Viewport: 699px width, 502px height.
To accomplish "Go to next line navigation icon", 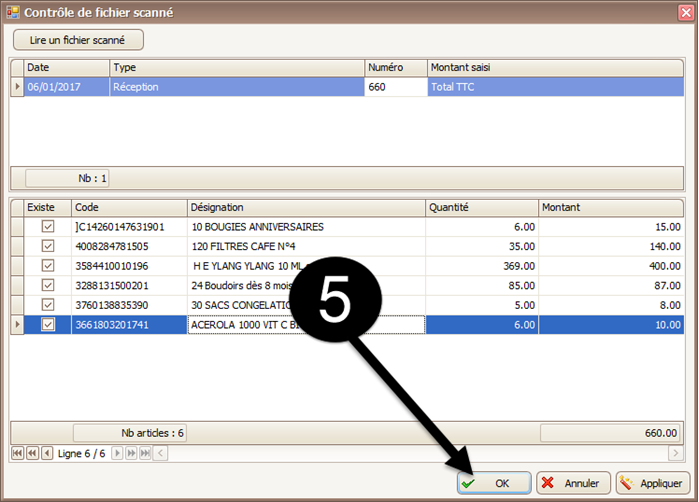I will click(x=117, y=453).
